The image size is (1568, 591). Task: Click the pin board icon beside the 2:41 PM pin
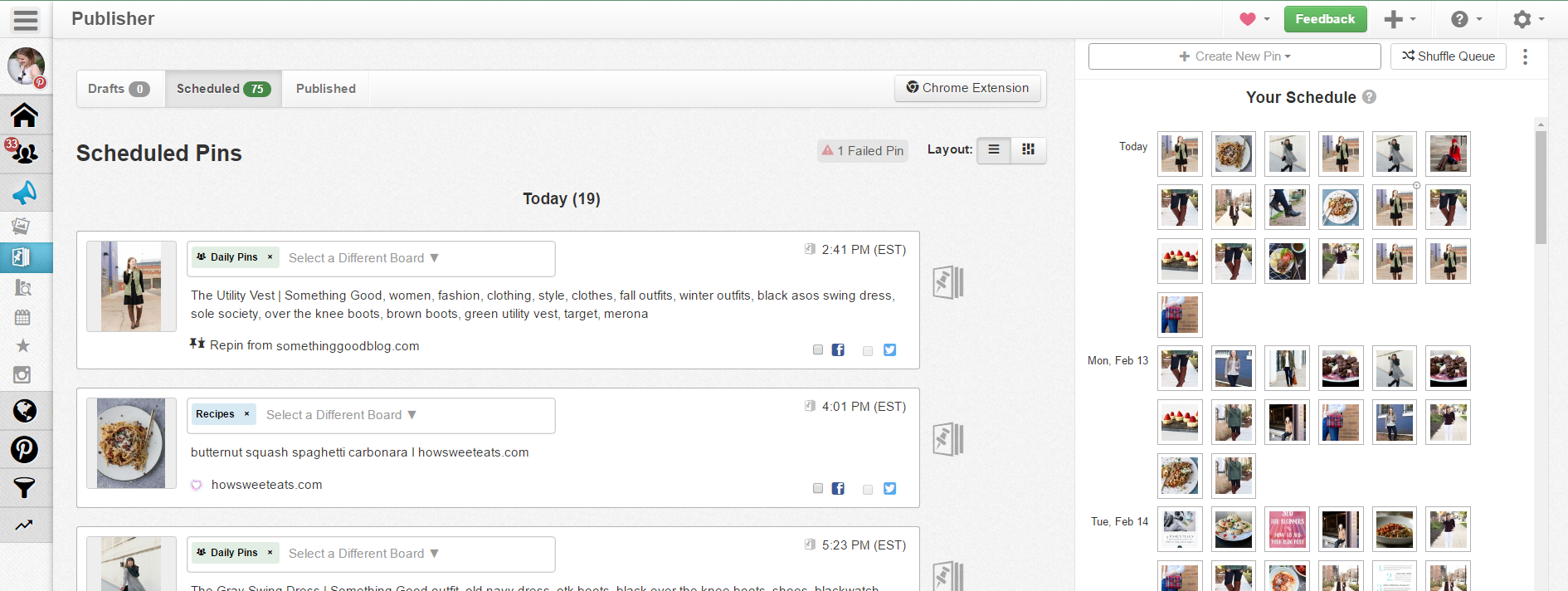pyautogui.click(x=948, y=282)
